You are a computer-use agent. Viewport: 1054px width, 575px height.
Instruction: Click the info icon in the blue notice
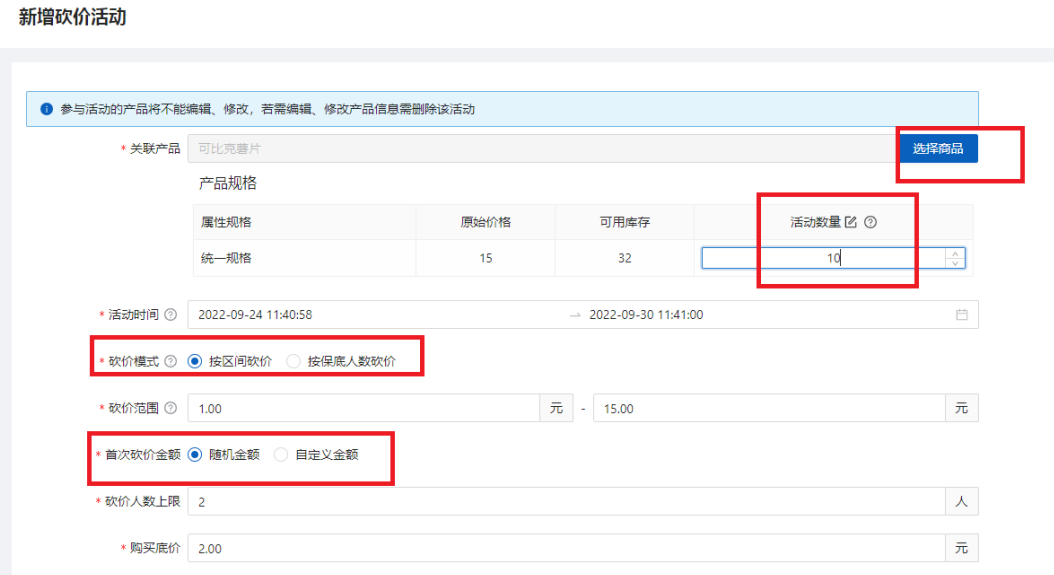(47, 109)
